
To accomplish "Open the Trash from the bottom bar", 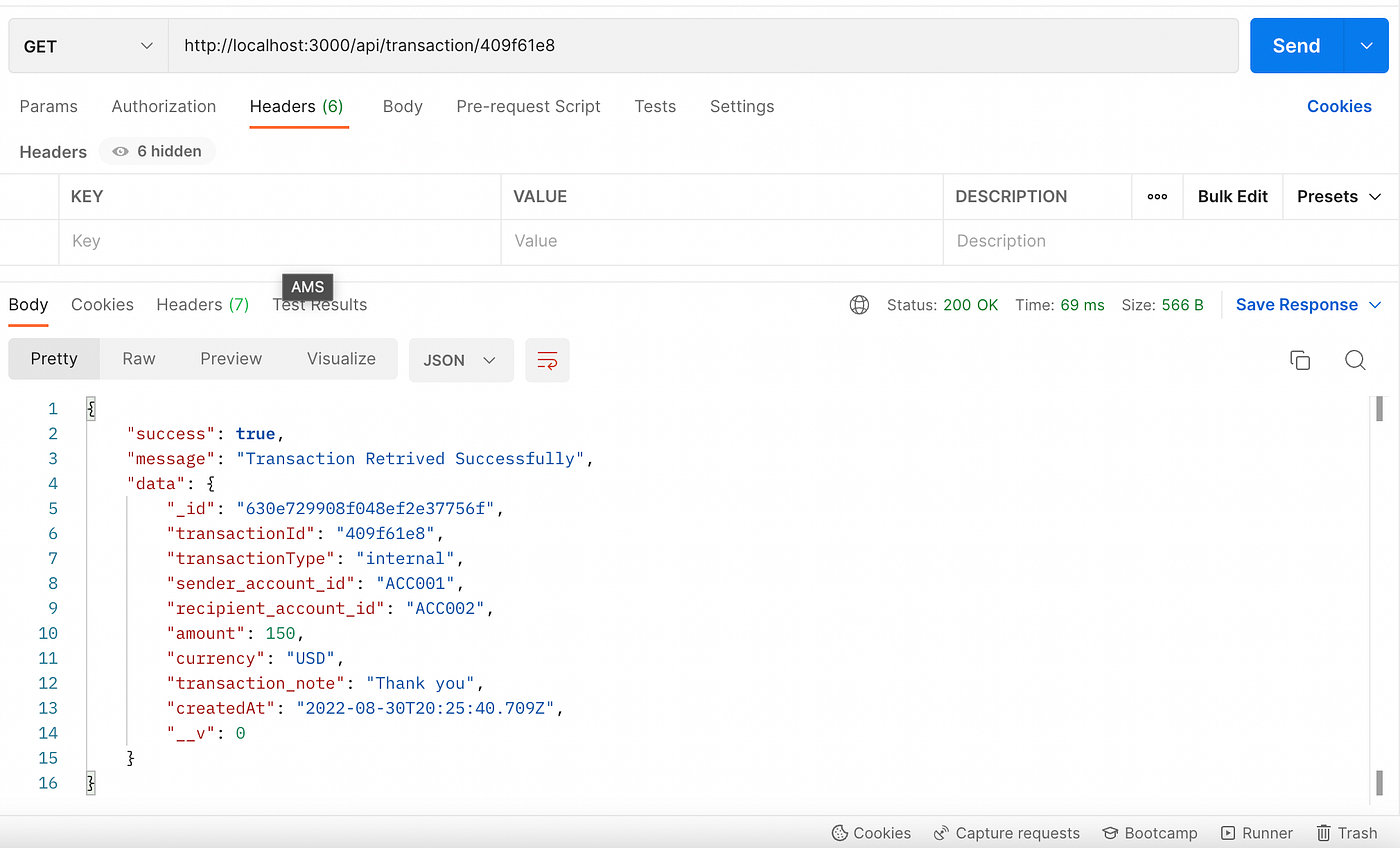I will point(1347,833).
